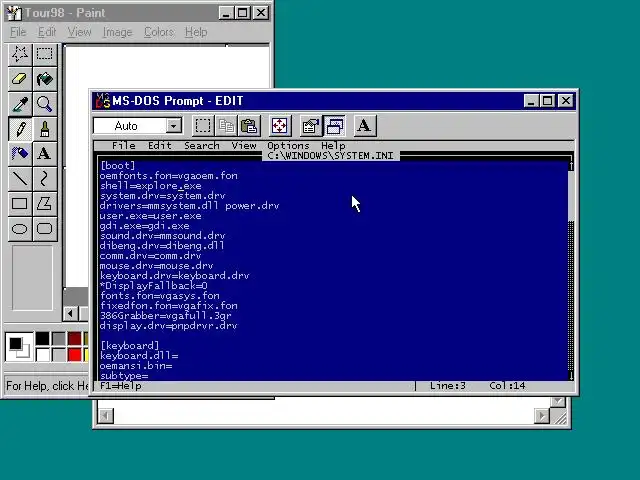Open the Auto font size dropdown
640x480 pixels.
[174, 126]
